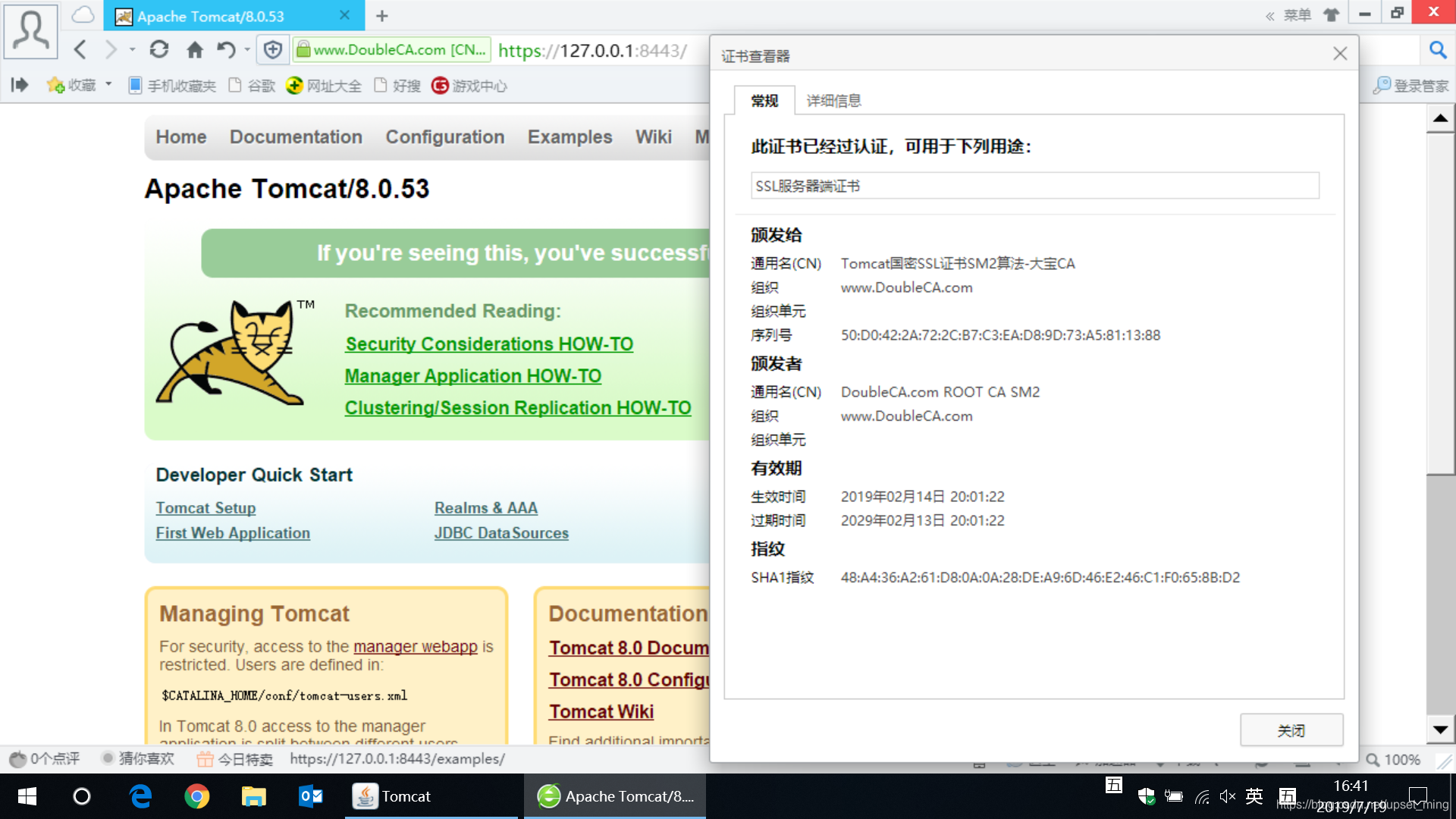Open Wiki in Tomcat navigation
The image size is (1456, 819).
coord(654,136)
